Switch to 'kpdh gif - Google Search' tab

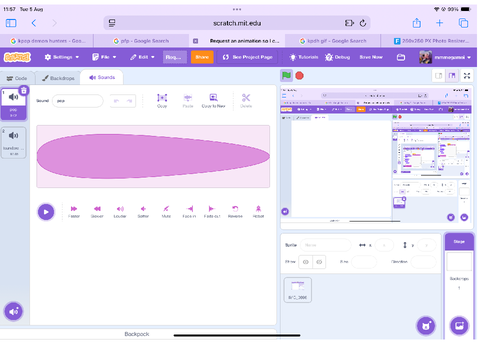(333, 41)
